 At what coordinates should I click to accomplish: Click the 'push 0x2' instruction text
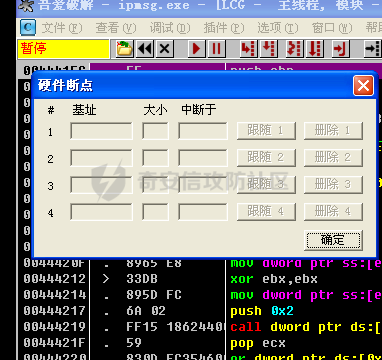(262, 311)
